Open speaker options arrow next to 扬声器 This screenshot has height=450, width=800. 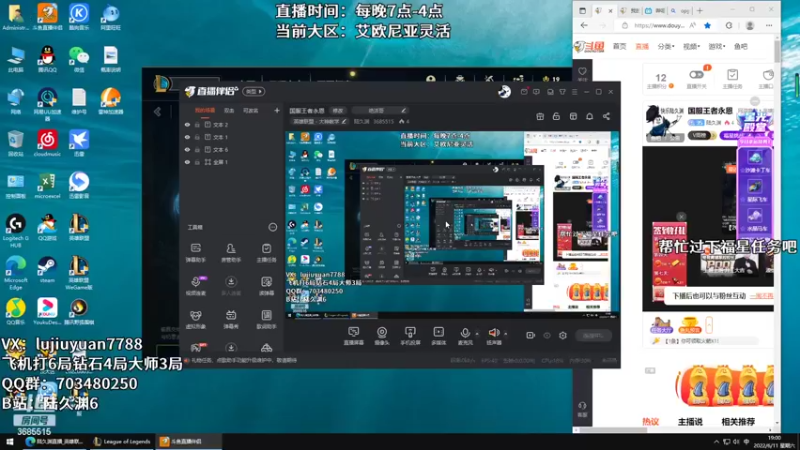(x=506, y=334)
